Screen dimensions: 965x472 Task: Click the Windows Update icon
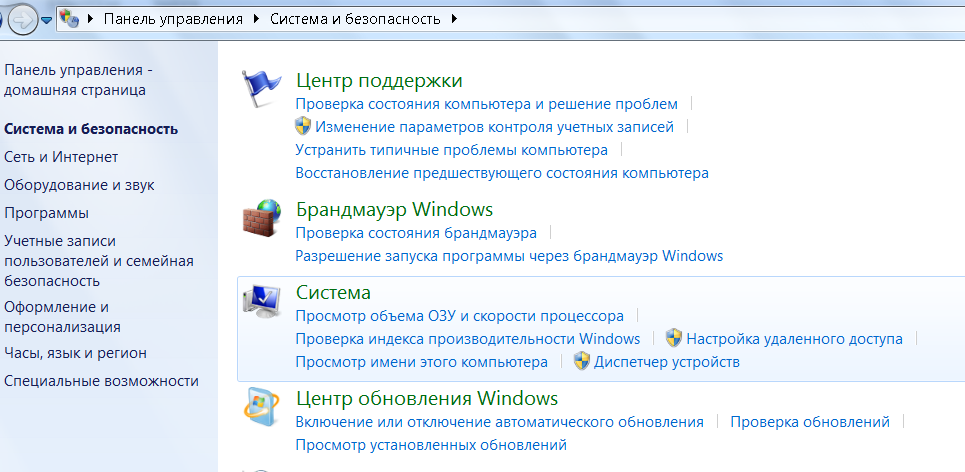(262, 406)
